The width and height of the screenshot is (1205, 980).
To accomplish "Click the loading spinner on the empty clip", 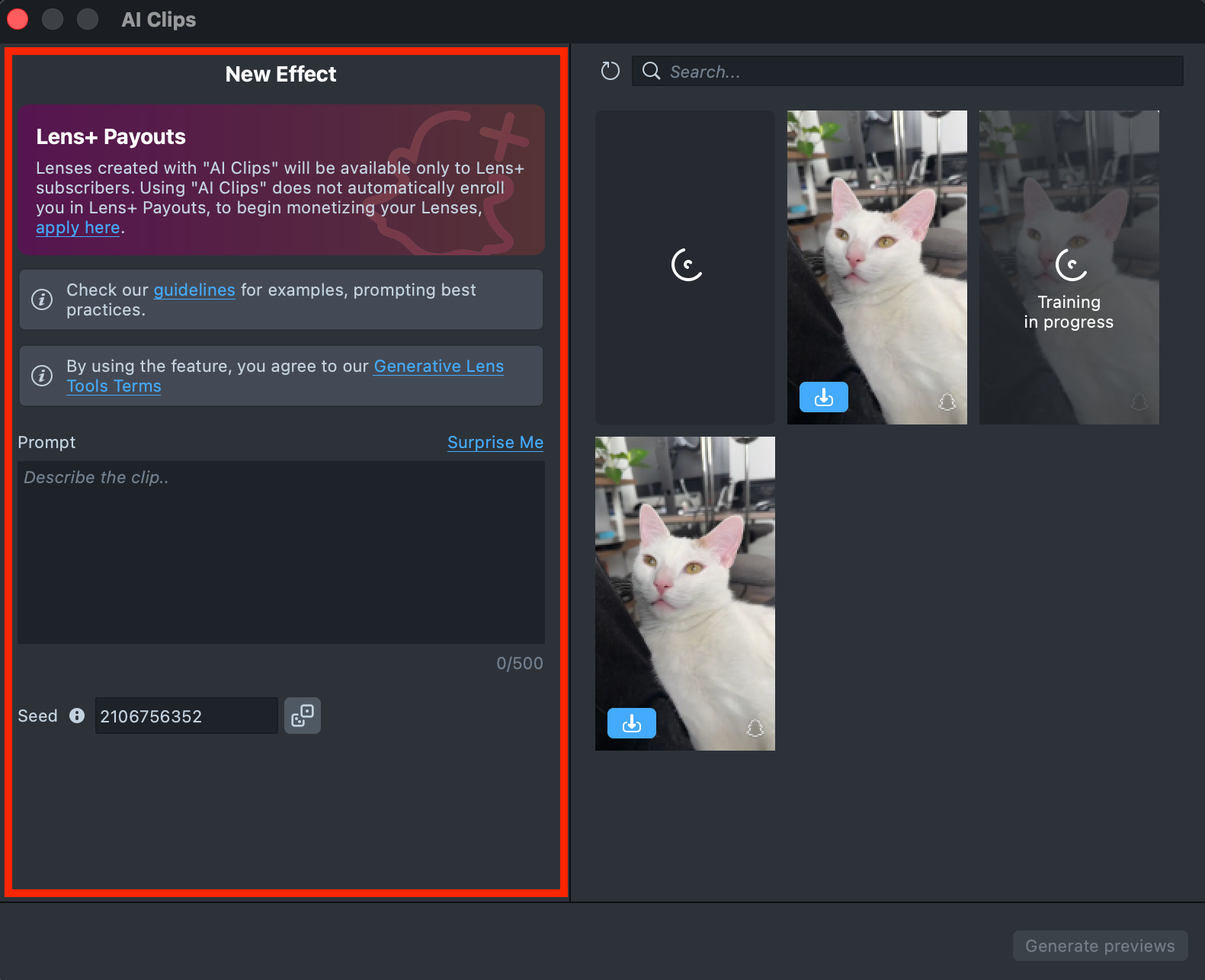I will tap(687, 264).
